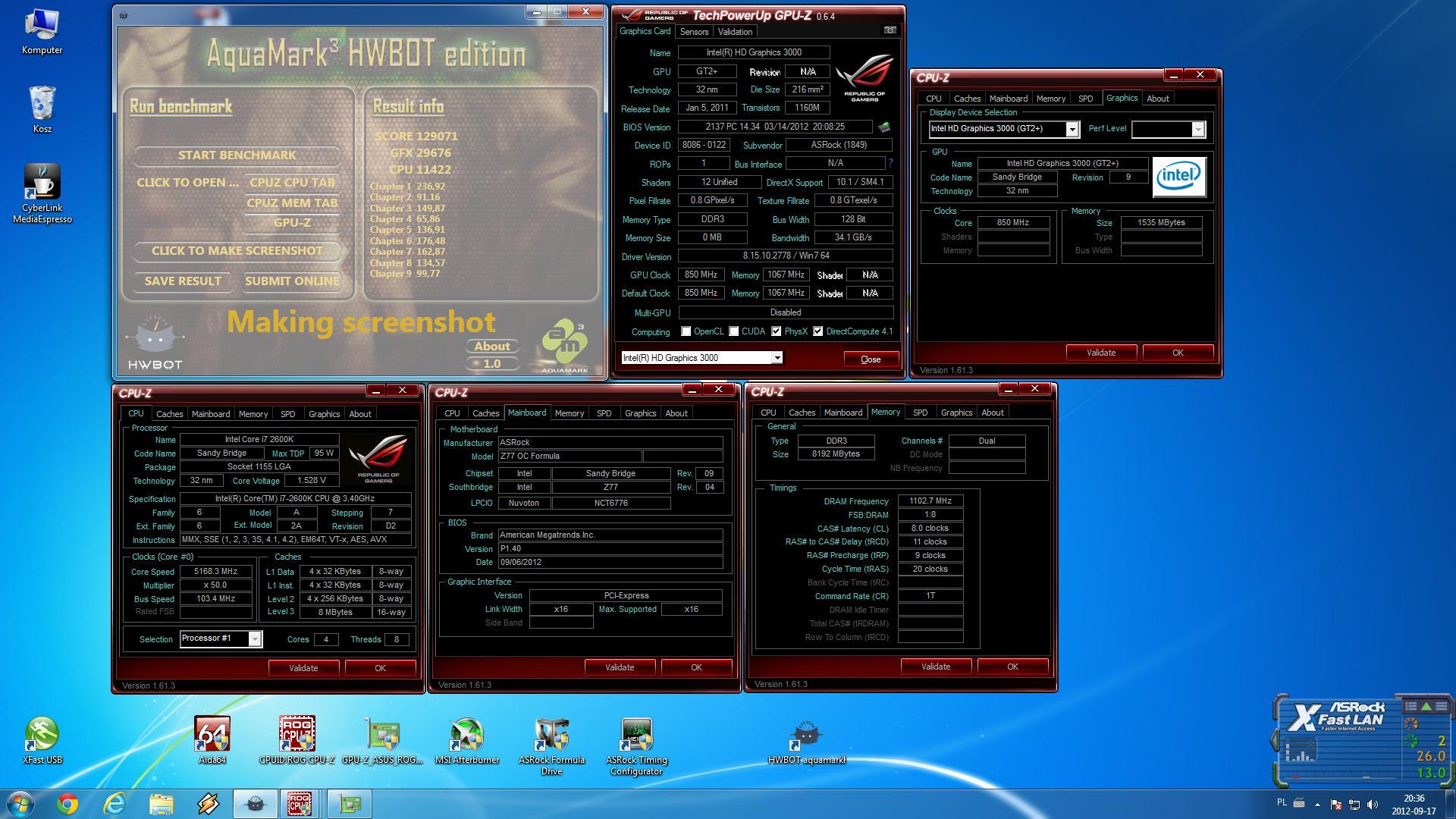Open the HWBOT aquamark desktop shortcut
Viewport: 1456px width, 819px height.
pyautogui.click(x=806, y=741)
